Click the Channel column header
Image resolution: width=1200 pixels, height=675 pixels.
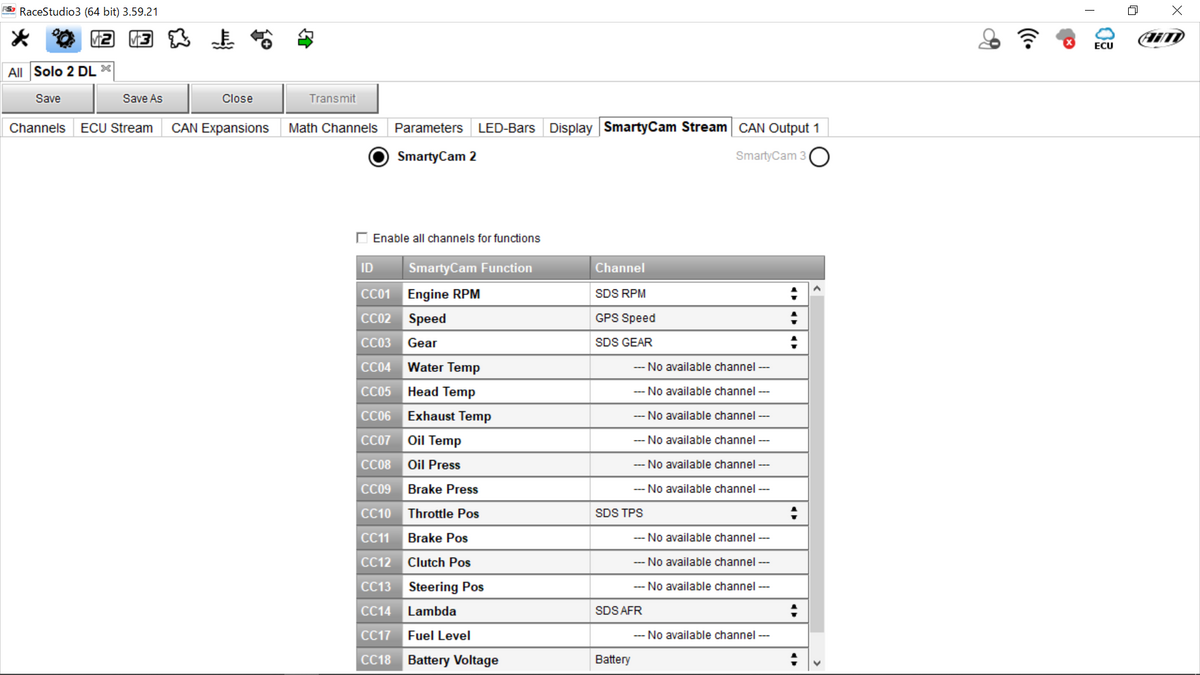pos(707,267)
